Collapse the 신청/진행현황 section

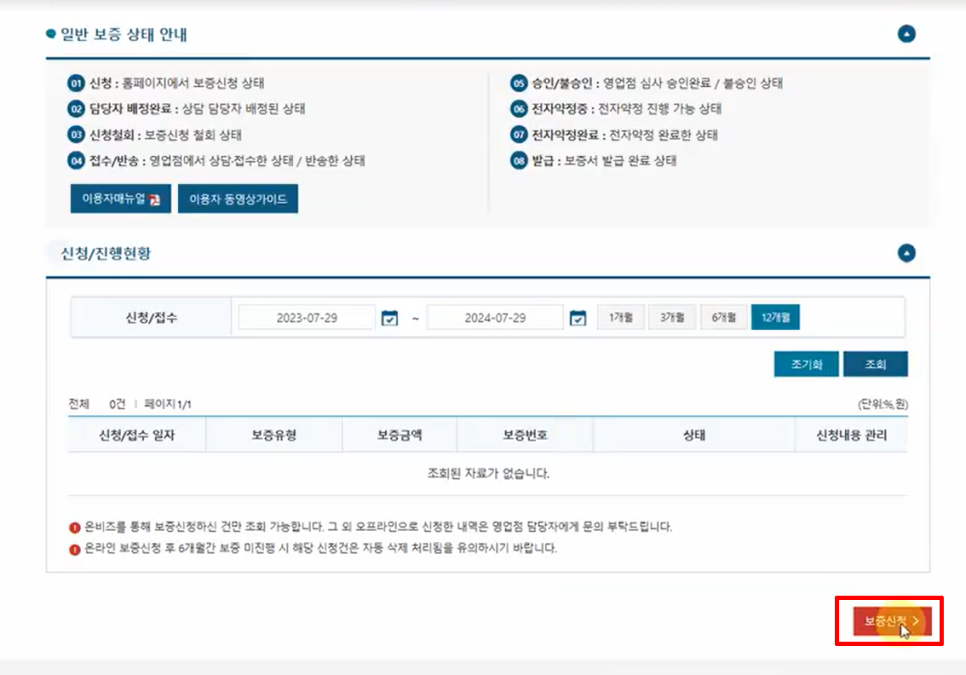point(906,253)
